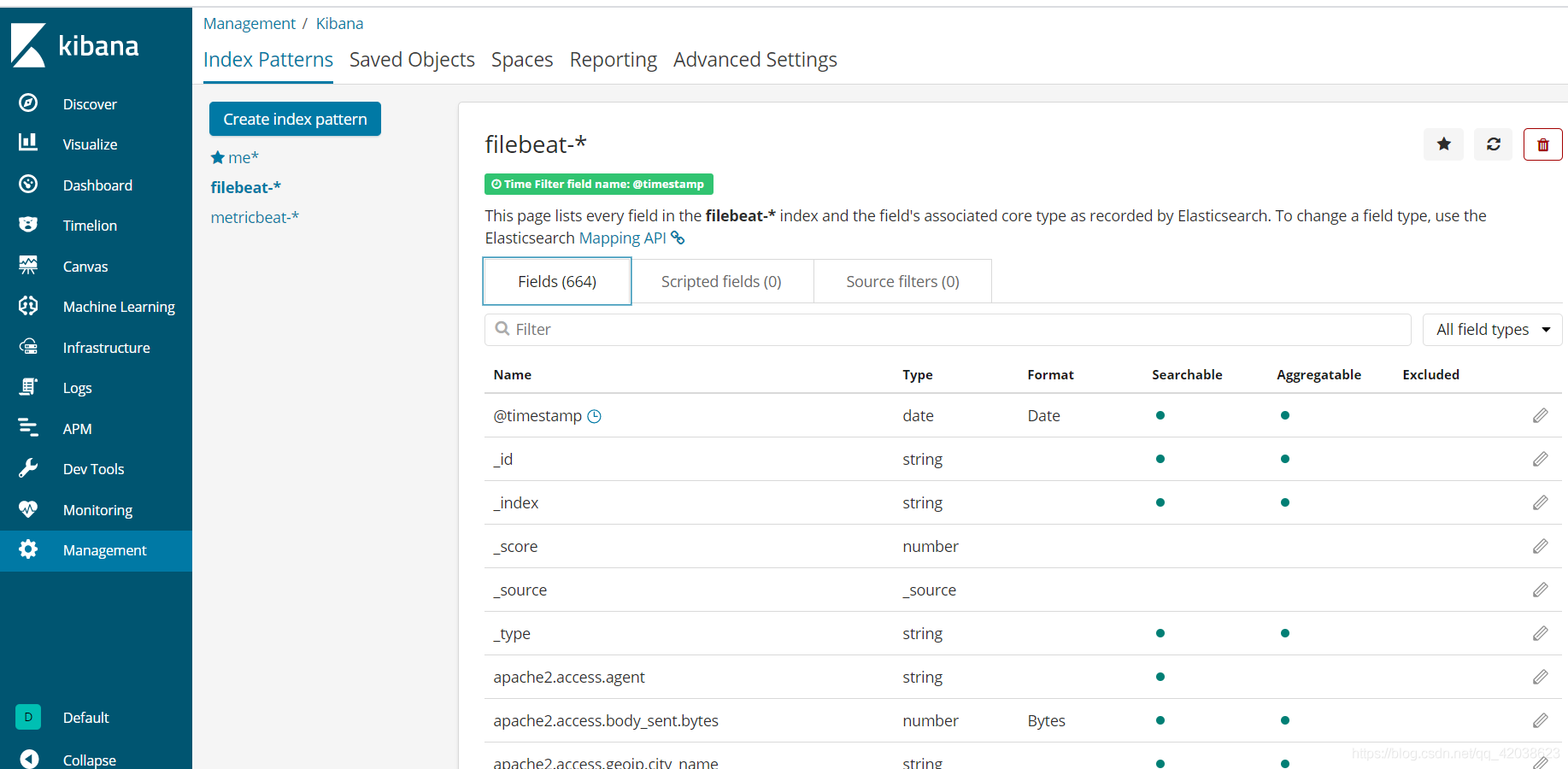Click the apache2.access.body_sent.bytes field name

point(606,720)
